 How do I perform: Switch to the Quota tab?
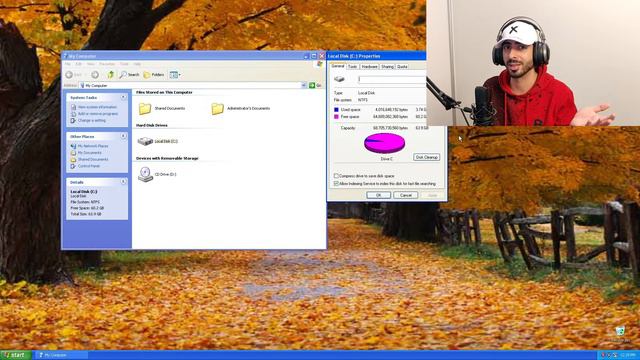pyautogui.click(x=402, y=67)
